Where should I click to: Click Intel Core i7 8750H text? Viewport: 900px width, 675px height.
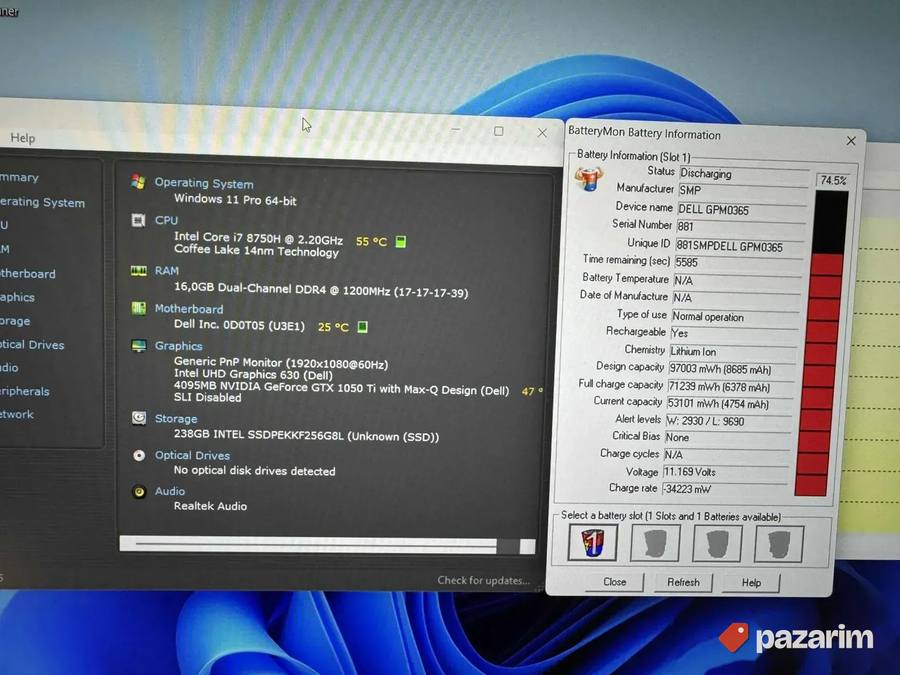[258, 238]
